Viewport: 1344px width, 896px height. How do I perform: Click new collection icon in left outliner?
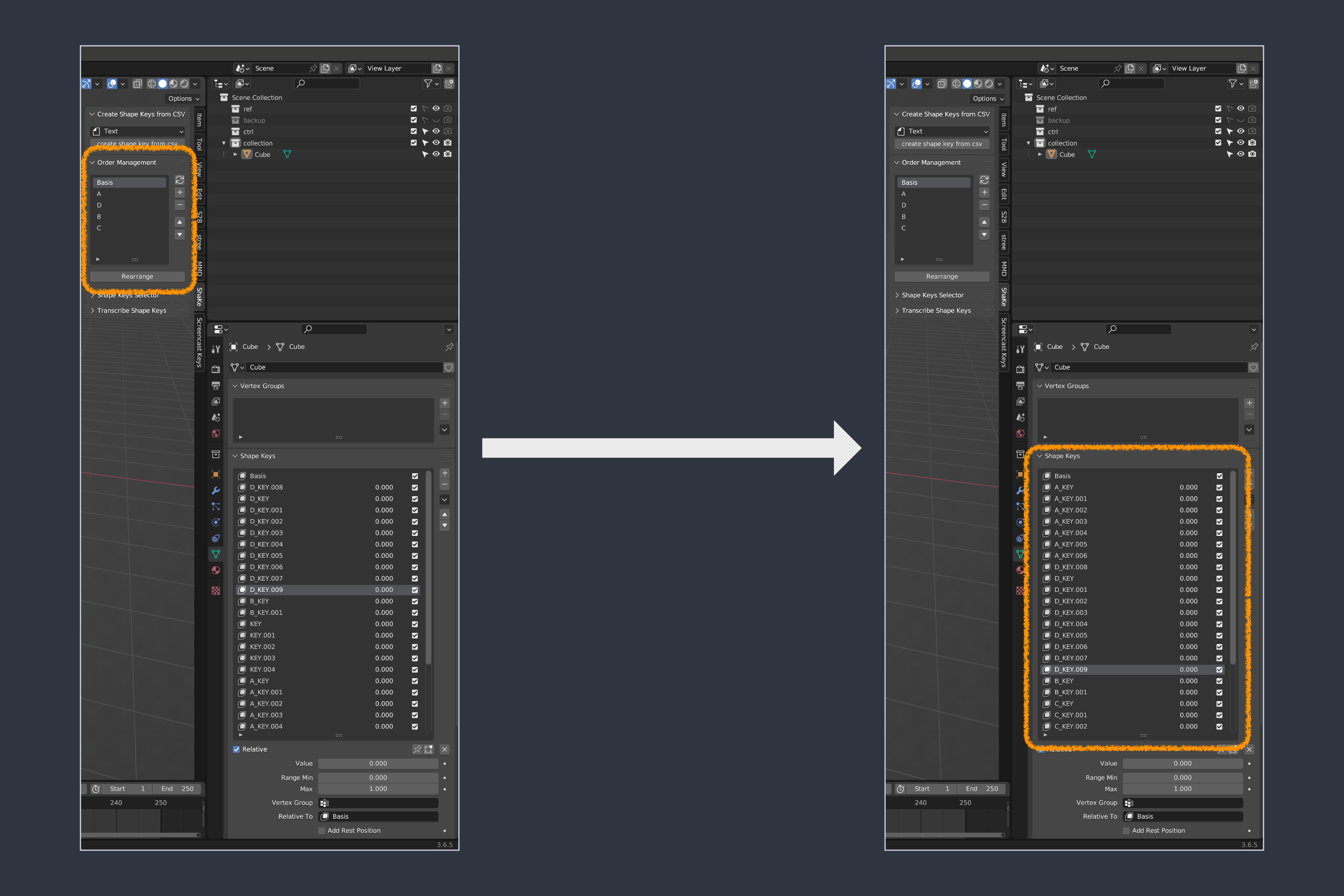[449, 84]
